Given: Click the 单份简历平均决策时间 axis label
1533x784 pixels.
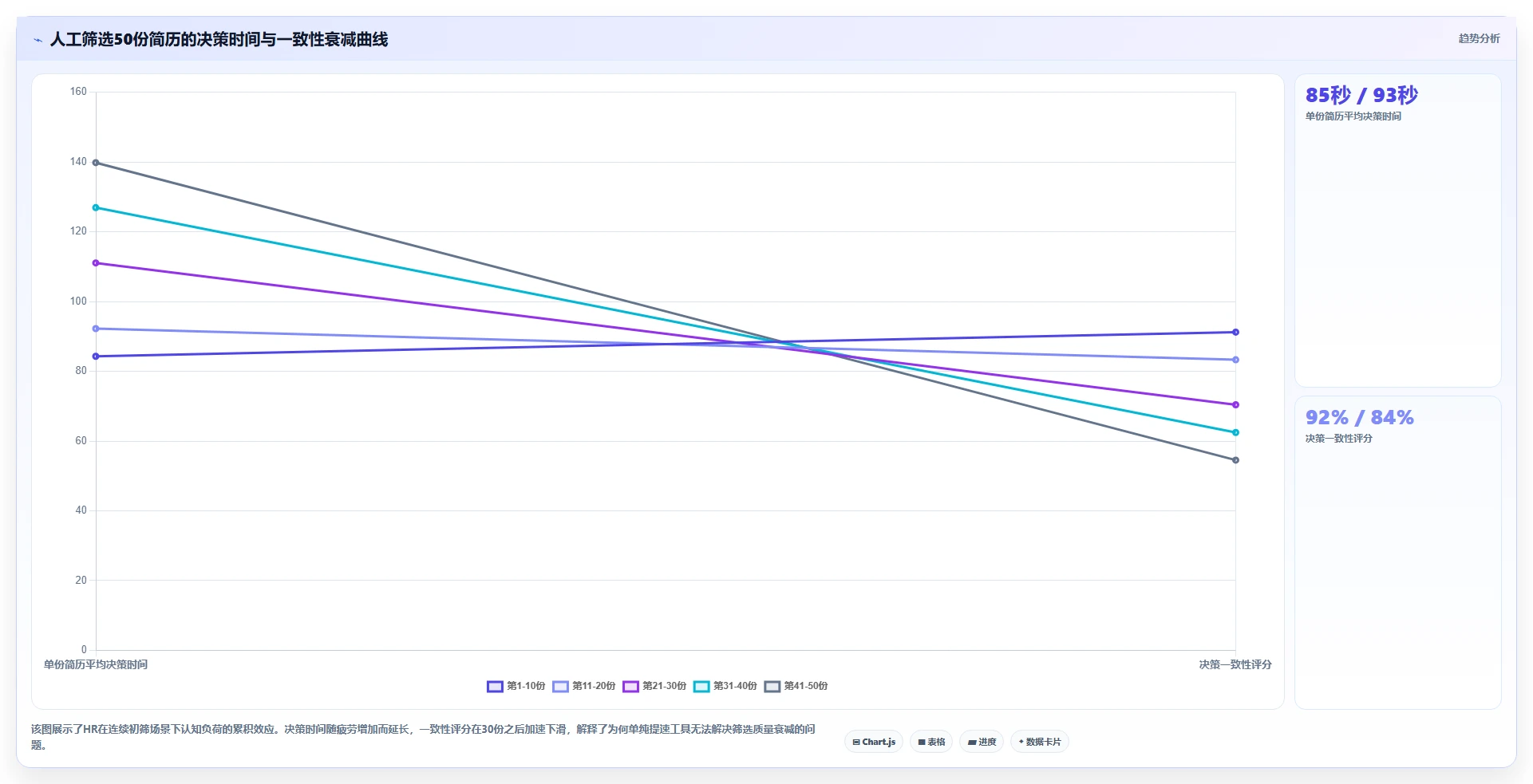Looking at the screenshot, I should point(96,664).
